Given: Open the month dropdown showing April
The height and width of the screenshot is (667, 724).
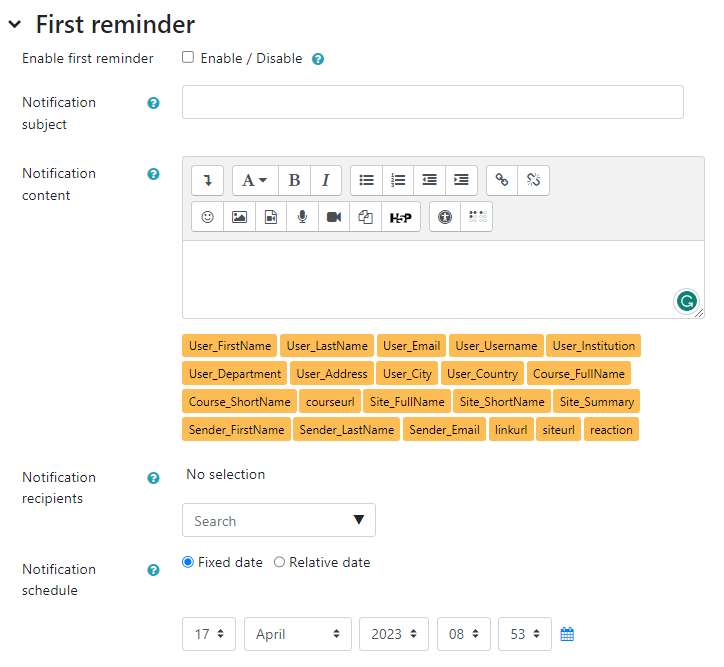Looking at the screenshot, I should (298, 634).
